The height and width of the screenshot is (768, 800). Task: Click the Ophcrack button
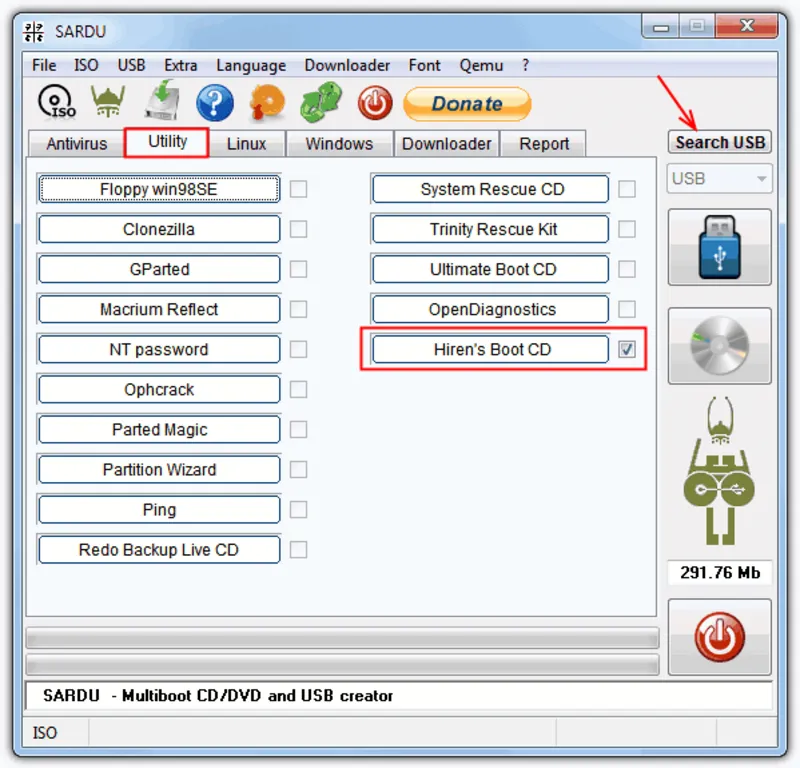point(159,389)
